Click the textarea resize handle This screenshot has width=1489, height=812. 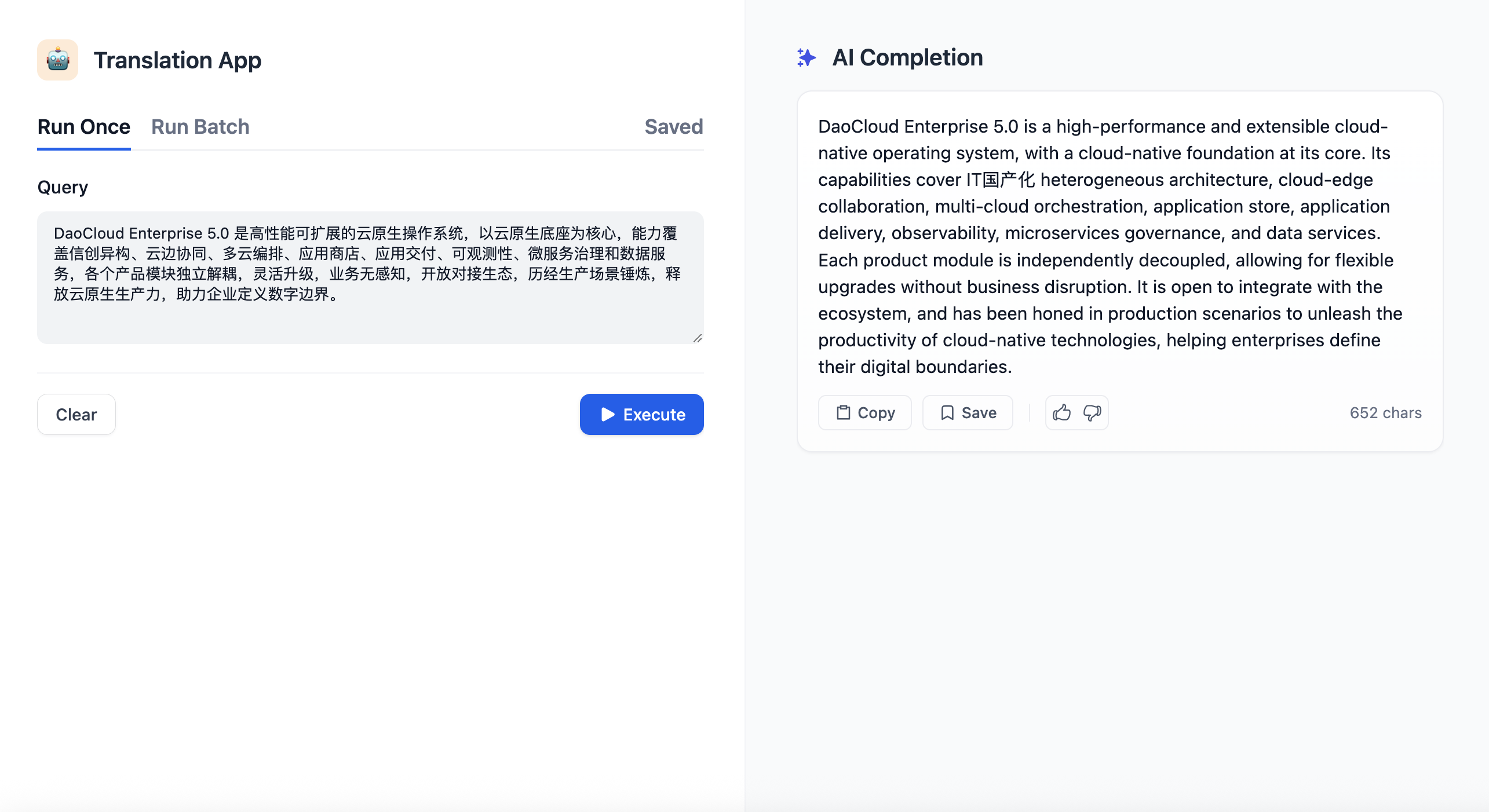(698, 338)
